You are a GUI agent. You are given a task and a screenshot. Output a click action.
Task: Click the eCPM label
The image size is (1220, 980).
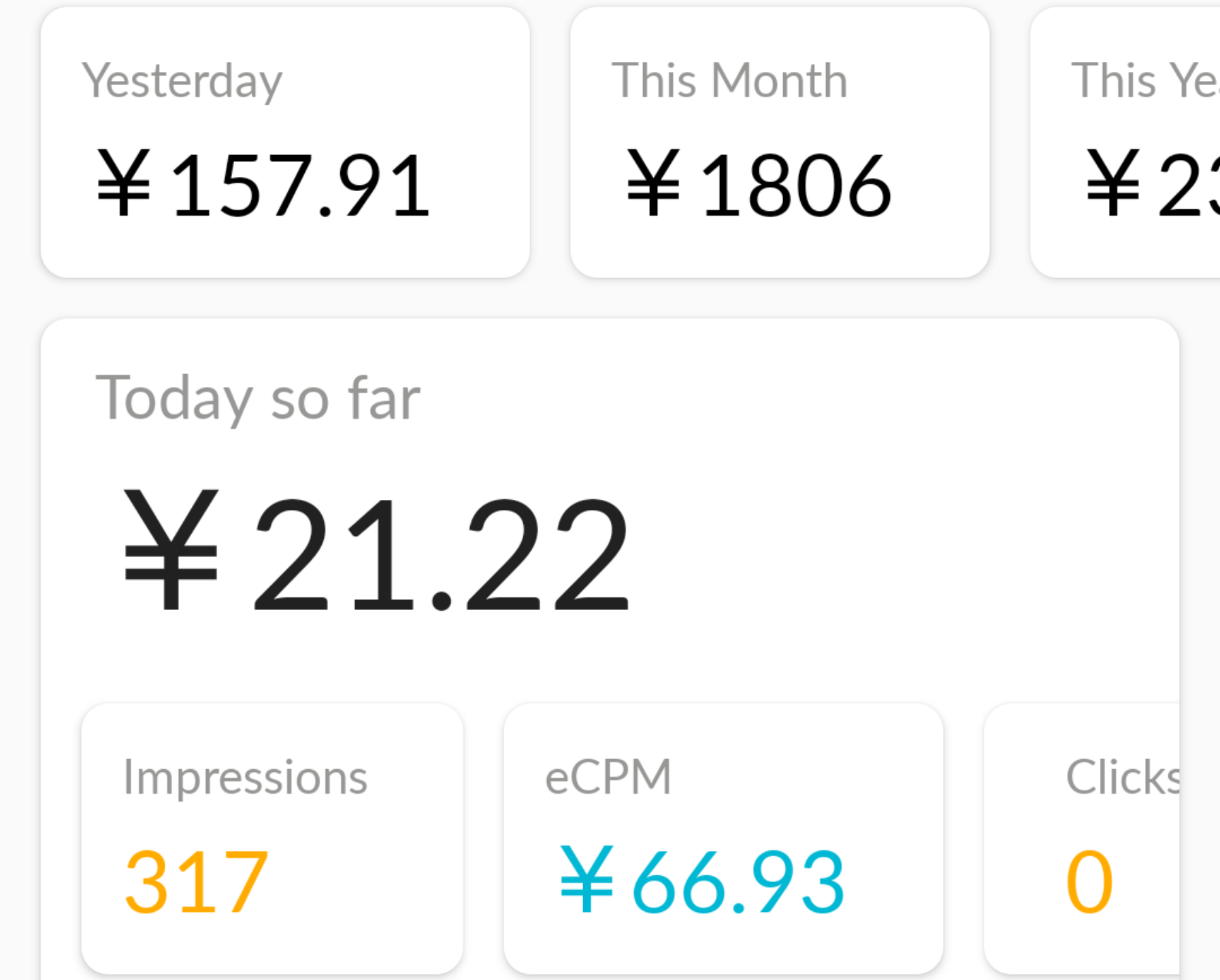pos(608,776)
